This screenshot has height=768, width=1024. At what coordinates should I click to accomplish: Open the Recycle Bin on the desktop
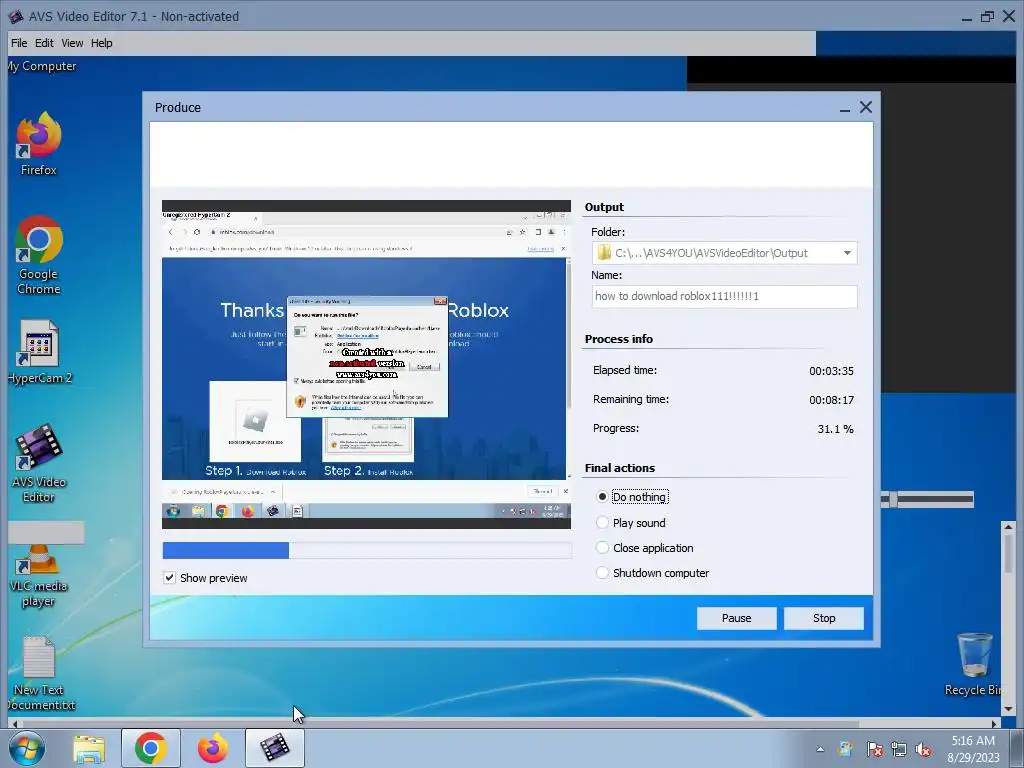click(974, 664)
